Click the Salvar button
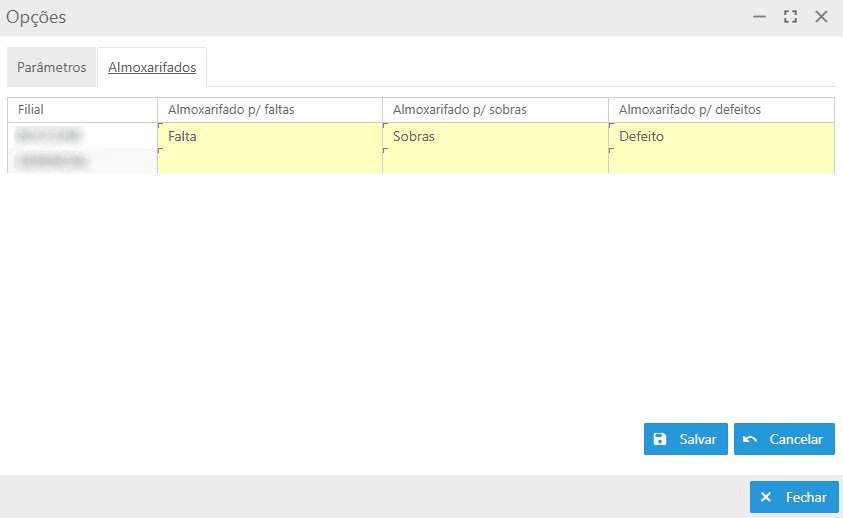Image resolution: width=843 pixels, height=518 pixels. [x=685, y=439]
